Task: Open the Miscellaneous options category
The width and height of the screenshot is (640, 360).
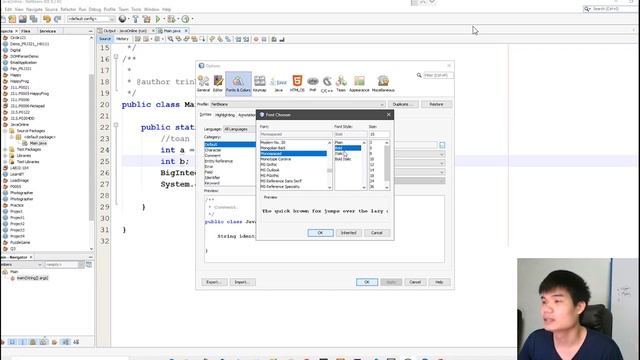Action: (383, 84)
